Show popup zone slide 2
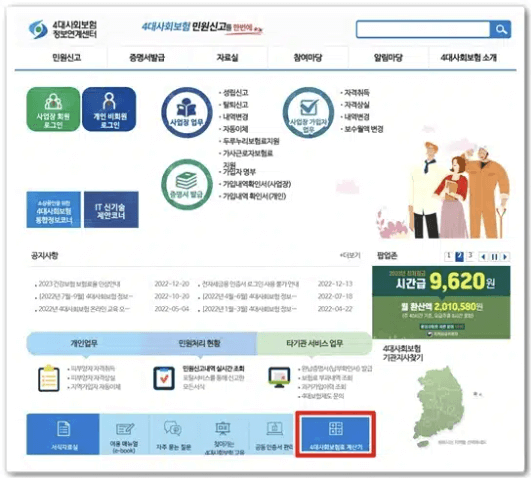The image size is (531, 478). coord(460,256)
